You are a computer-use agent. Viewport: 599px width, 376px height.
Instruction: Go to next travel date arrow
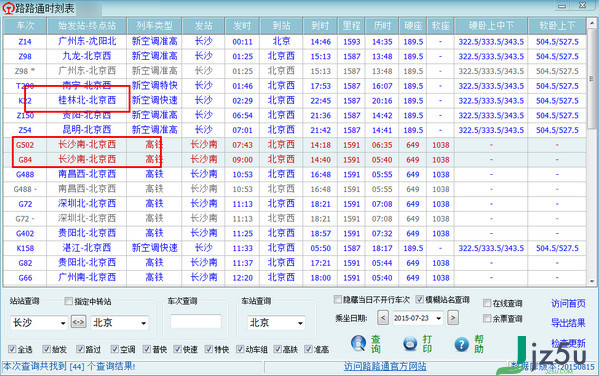[x=453, y=318]
